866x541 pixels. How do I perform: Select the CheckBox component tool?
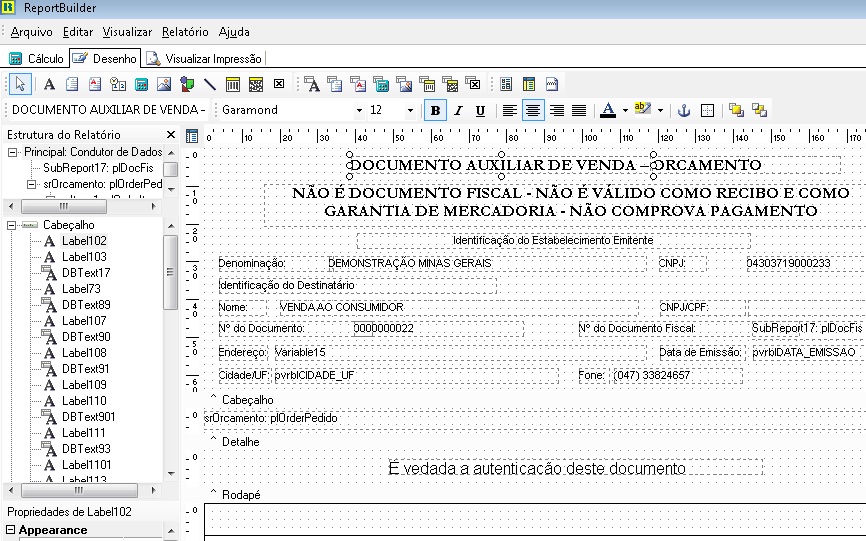(x=279, y=84)
